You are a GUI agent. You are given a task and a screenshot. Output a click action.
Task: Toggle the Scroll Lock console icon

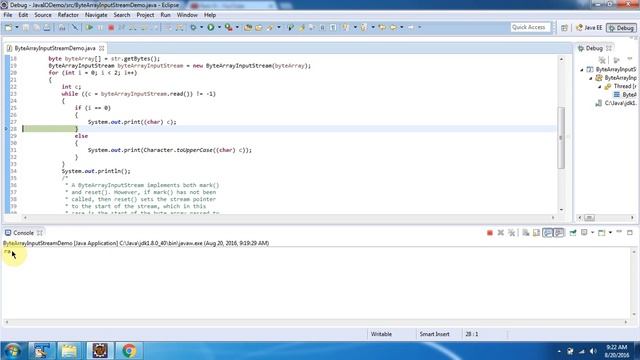pos(536,233)
